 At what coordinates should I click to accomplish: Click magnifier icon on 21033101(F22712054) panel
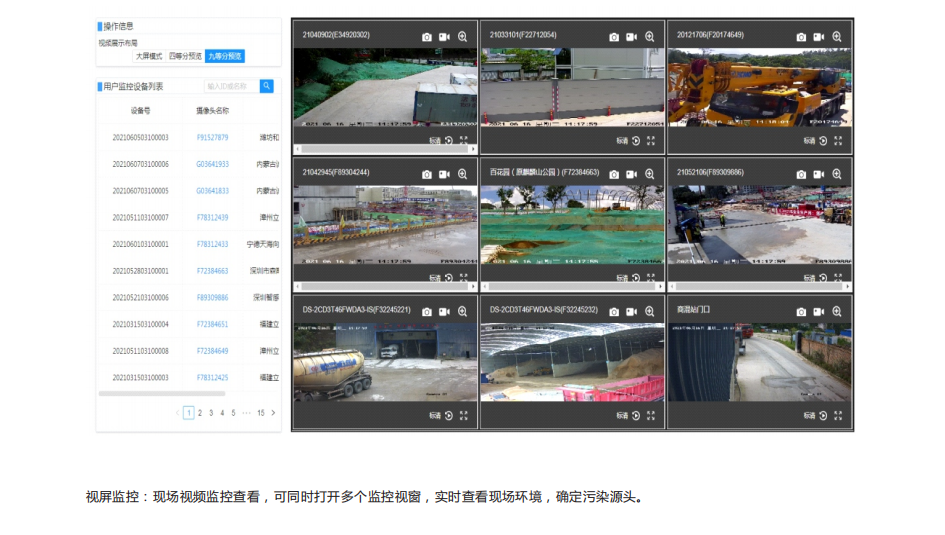pos(649,37)
